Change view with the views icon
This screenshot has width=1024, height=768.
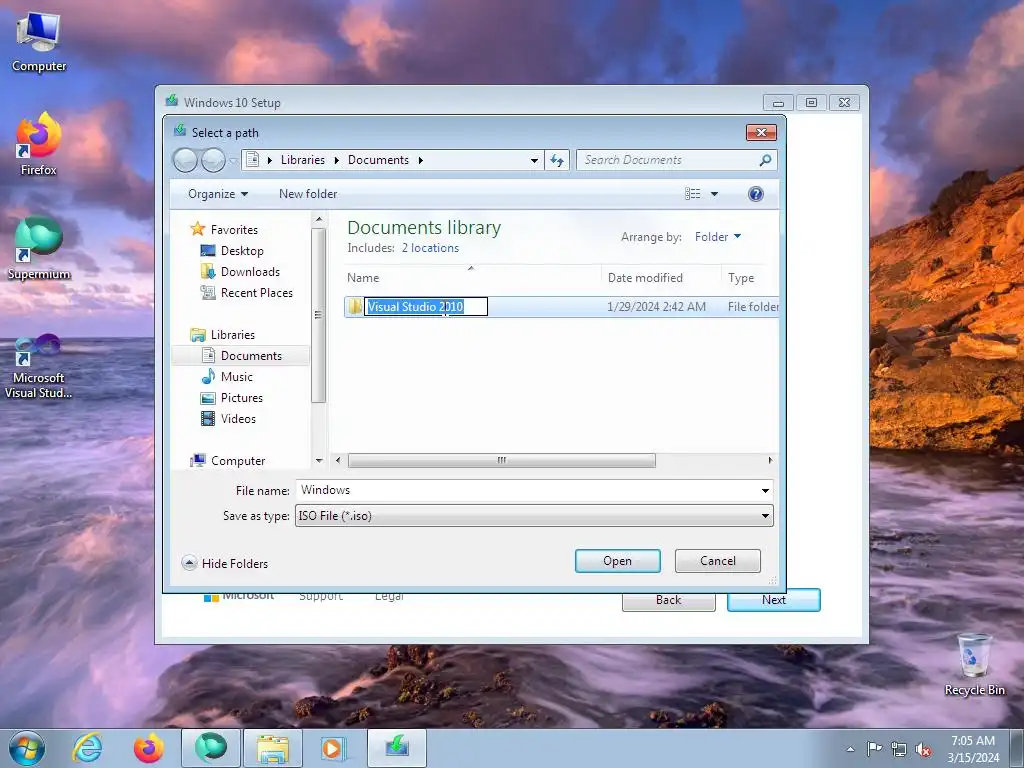(692, 194)
